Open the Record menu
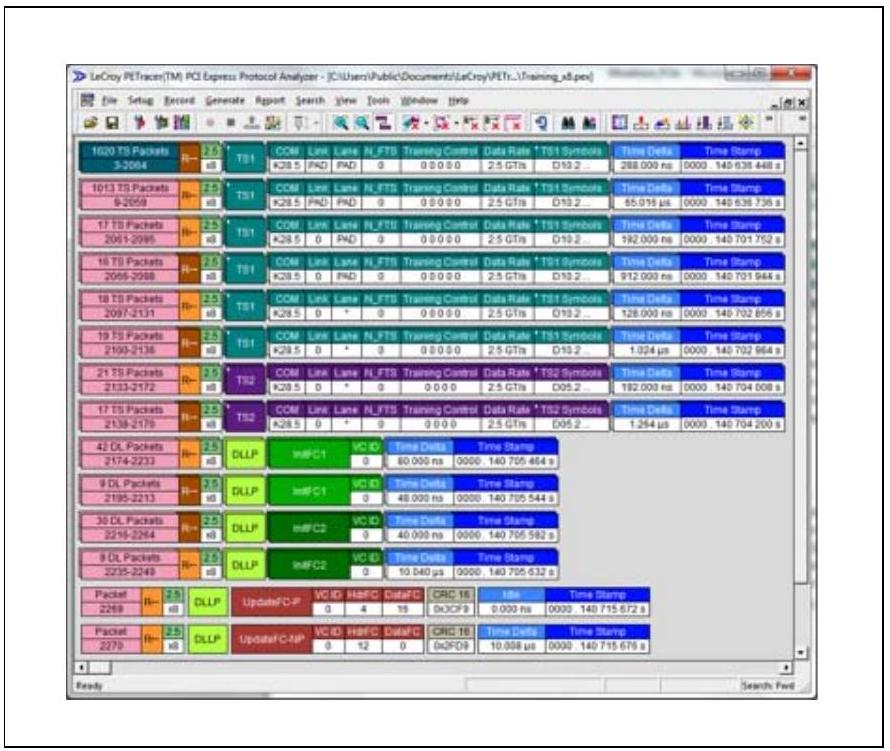Screen dimensions: 890x751 [179, 100]
